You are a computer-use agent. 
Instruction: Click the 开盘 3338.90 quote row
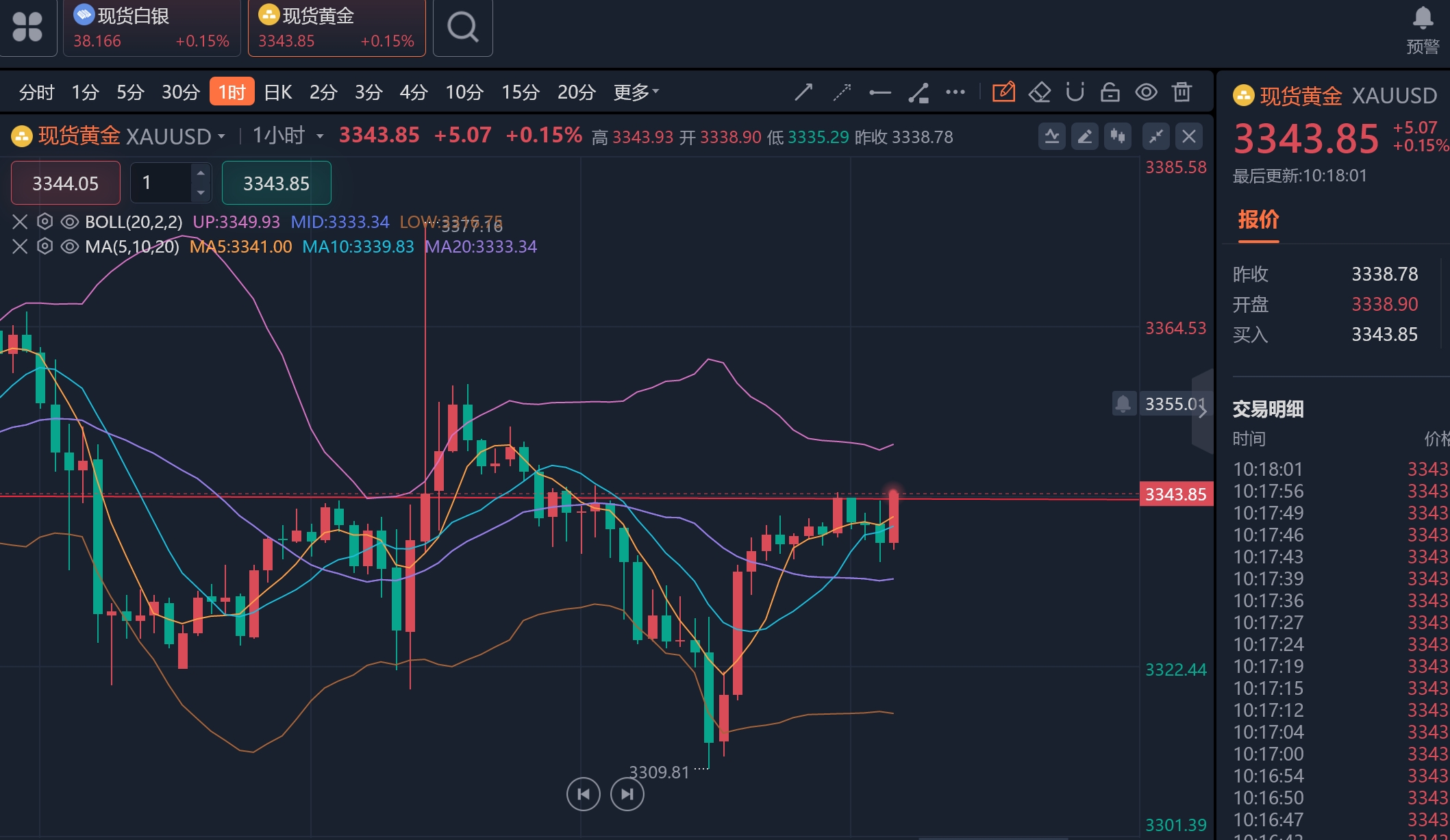(1325, 304)
